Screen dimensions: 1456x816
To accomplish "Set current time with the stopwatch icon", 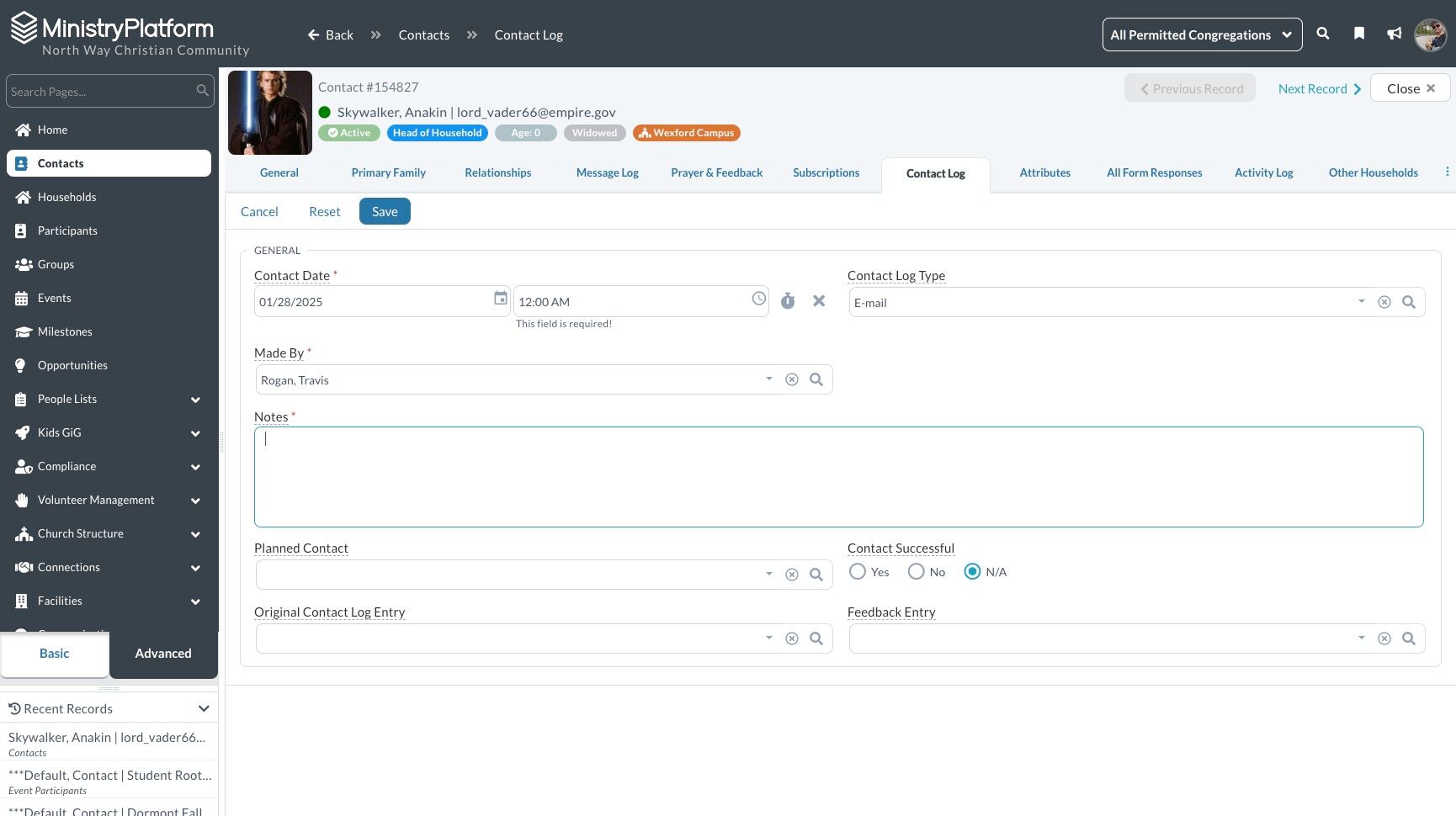I will [788, 301].
